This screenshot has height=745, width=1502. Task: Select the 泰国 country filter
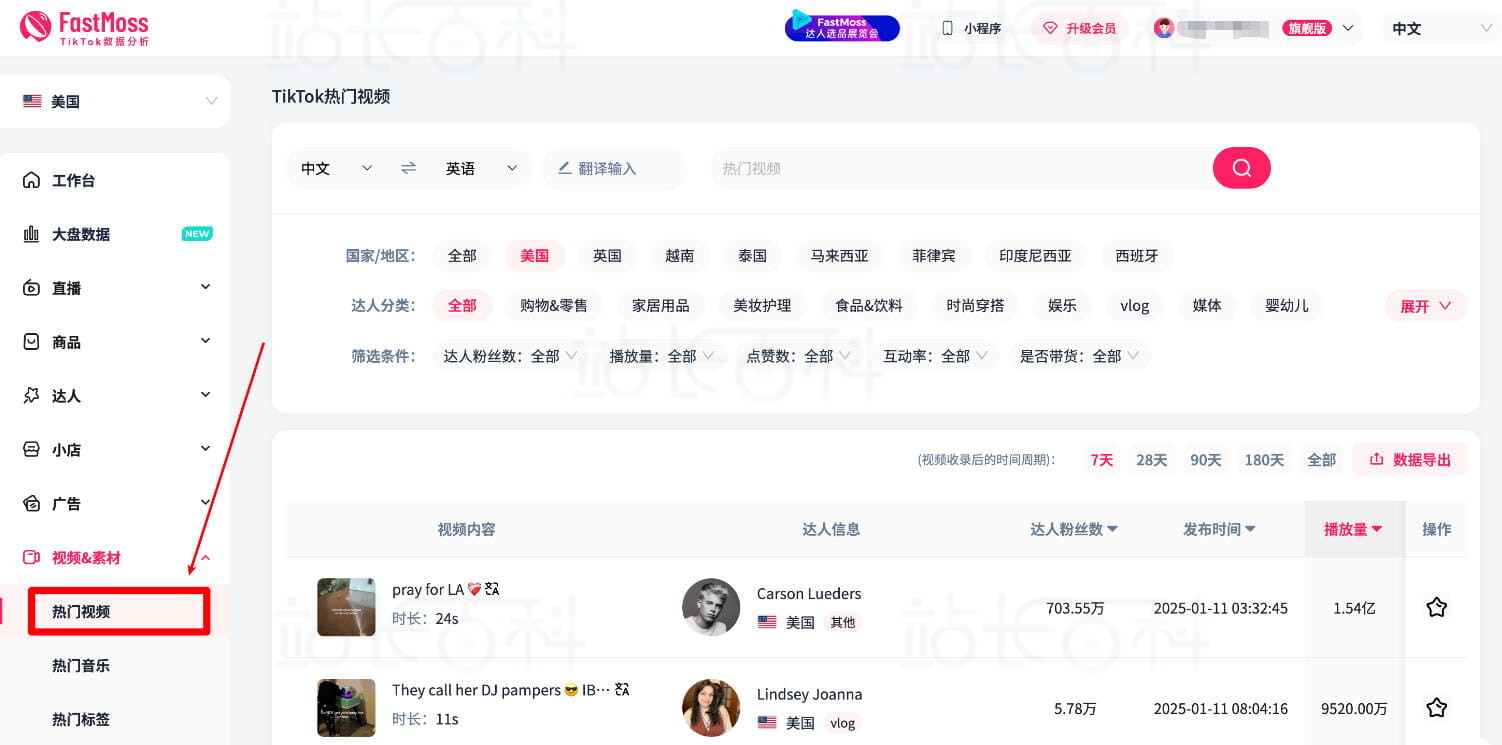tap(752, 256)
